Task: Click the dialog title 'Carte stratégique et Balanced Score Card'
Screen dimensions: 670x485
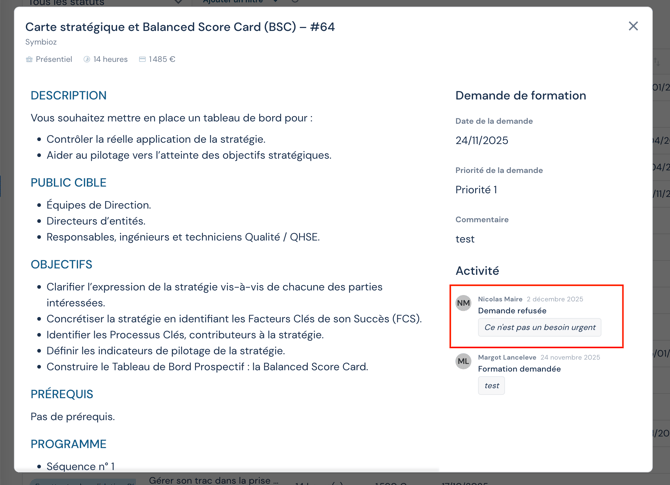Action: pos(180,27)
